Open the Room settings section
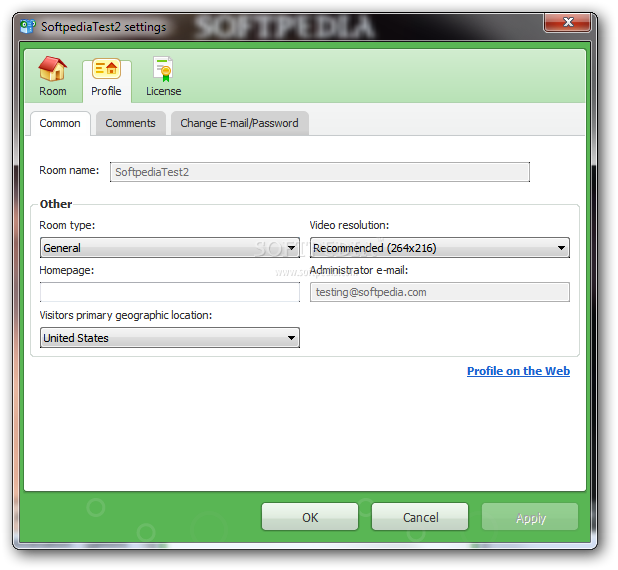618x570 pixels. coord(52,76)
